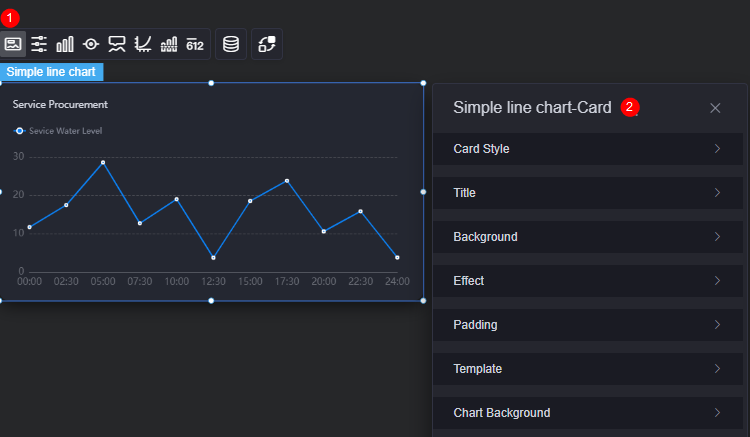Open the interaction swap shapes icon
The height and width of the screenshot is (437, 750).
point(267,44)
